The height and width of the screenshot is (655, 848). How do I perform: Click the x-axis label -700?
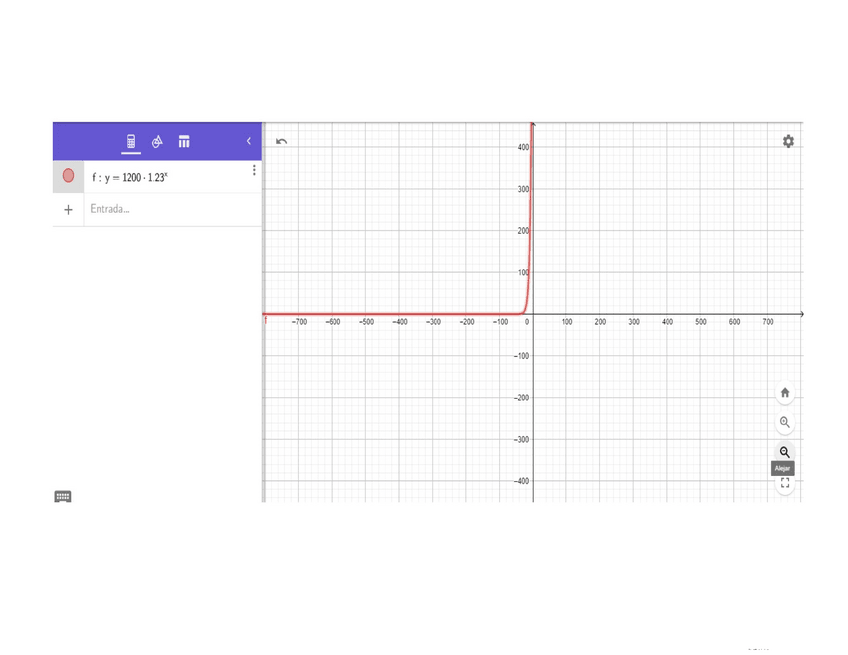(299, 322)
